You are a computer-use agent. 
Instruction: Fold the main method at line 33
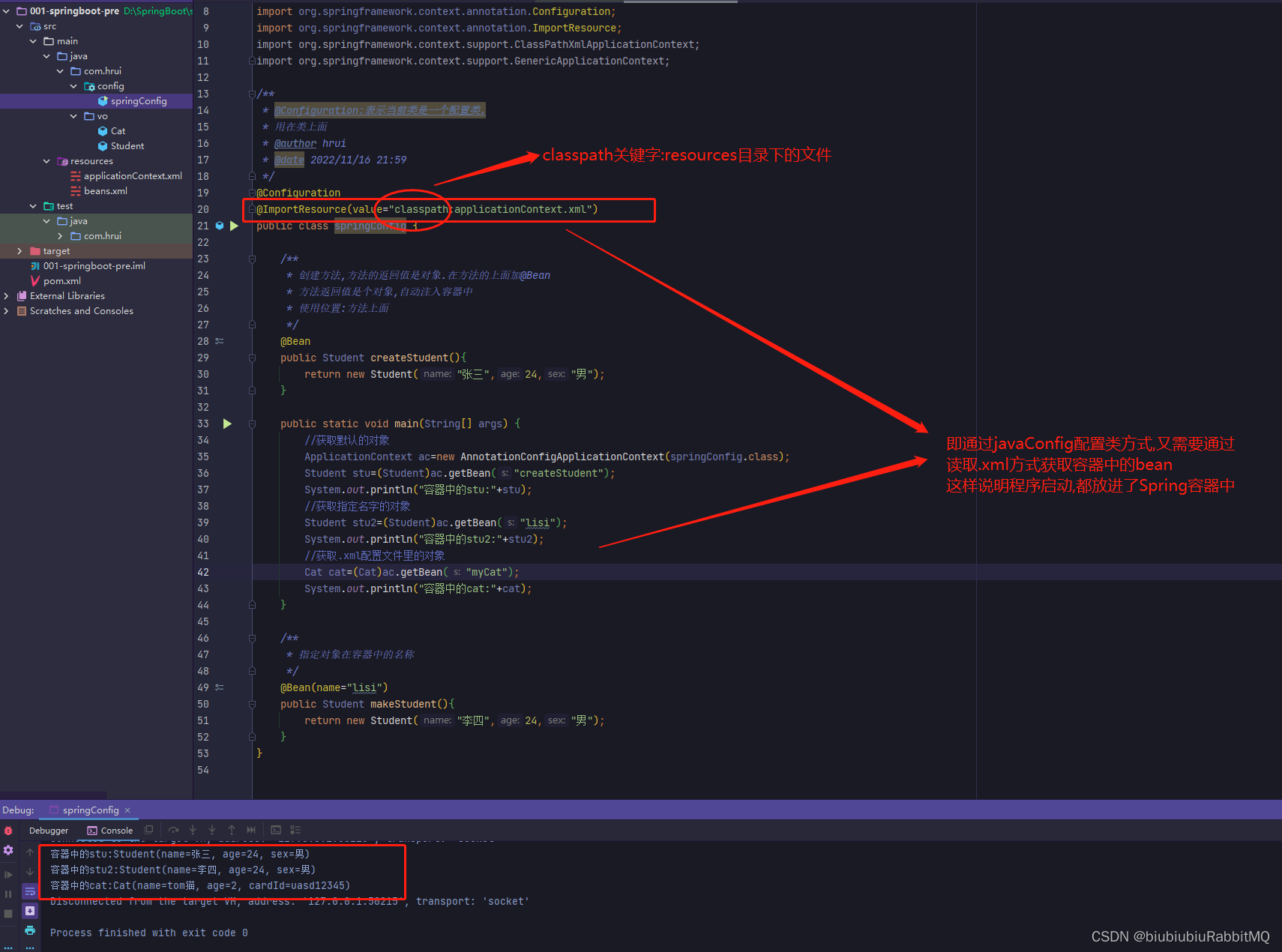click(252, 424)
